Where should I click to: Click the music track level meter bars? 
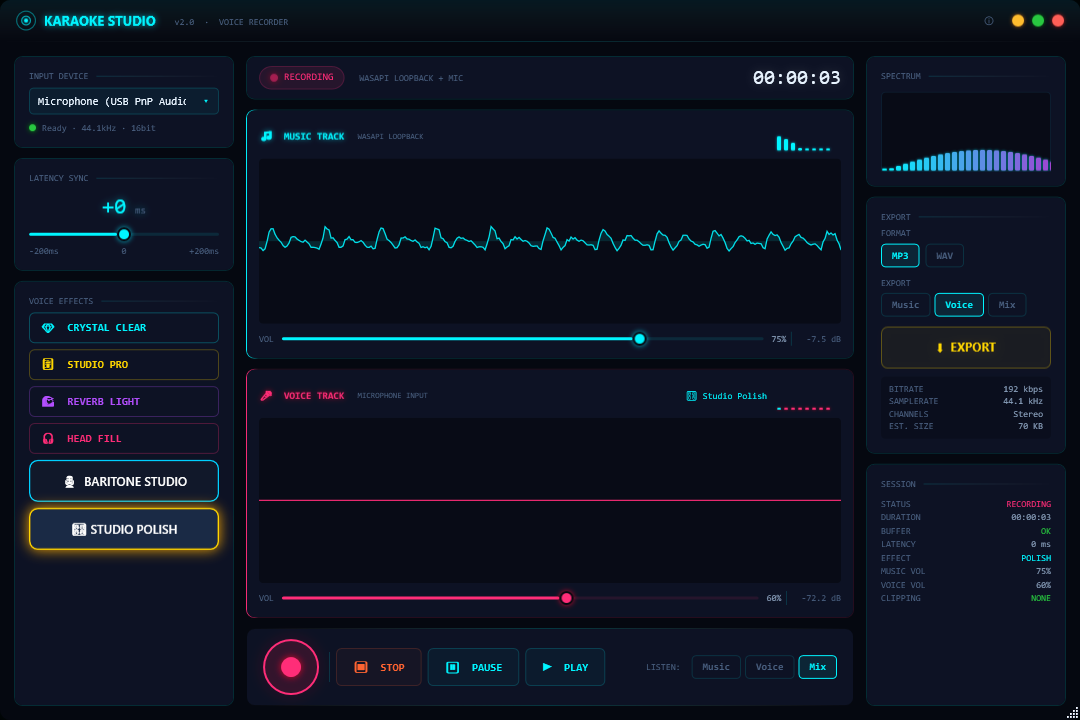tap(803, 143)
